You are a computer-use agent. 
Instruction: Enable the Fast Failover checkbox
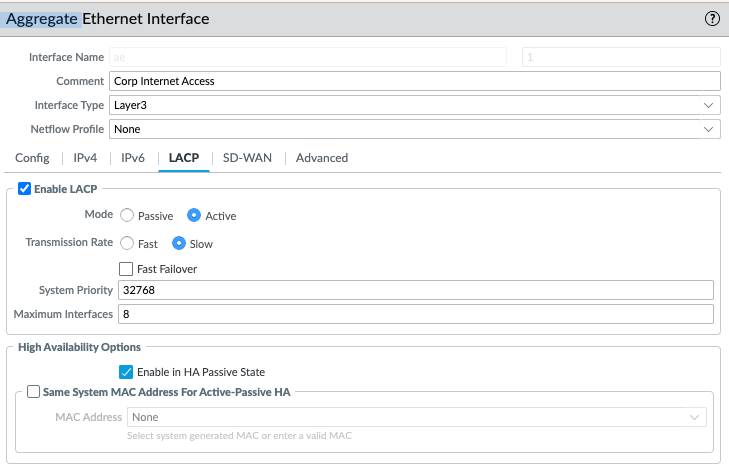click(x=126, y=269)
